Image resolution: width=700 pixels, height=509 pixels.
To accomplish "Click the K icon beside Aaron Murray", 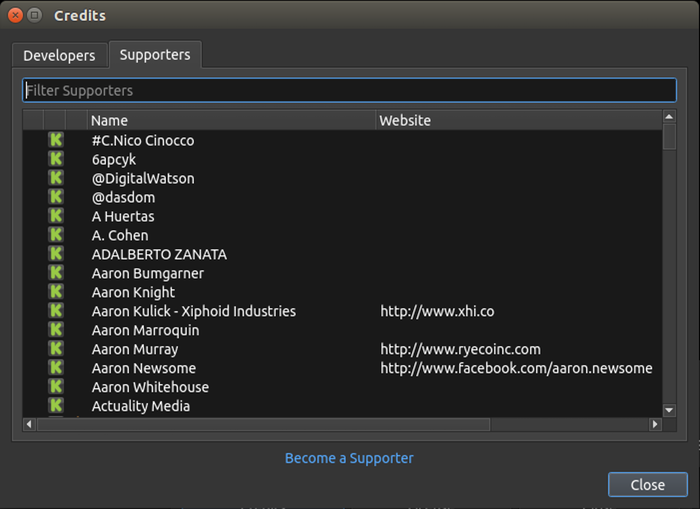I will (56, 349).
